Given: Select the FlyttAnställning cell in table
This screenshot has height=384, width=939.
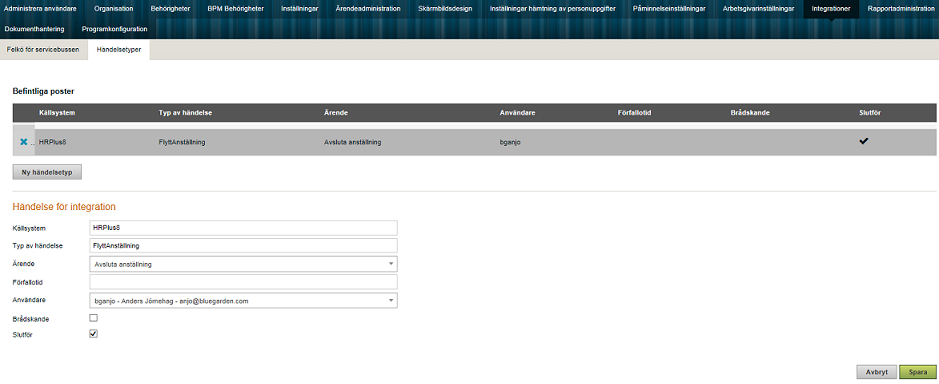Looking at the screenshot, I should pos(183,142).
